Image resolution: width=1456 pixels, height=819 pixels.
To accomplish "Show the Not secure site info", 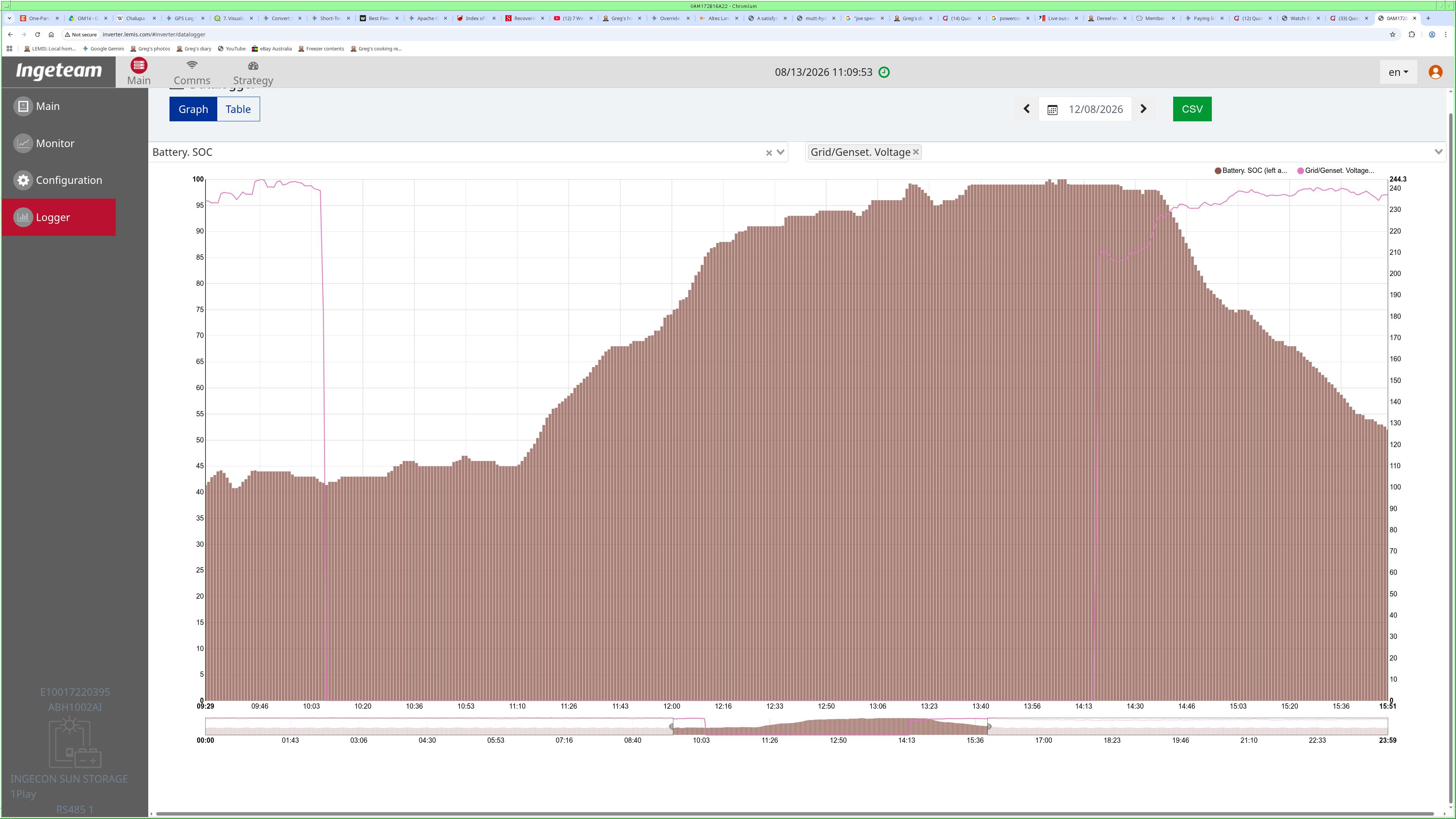I will (81, 35).
